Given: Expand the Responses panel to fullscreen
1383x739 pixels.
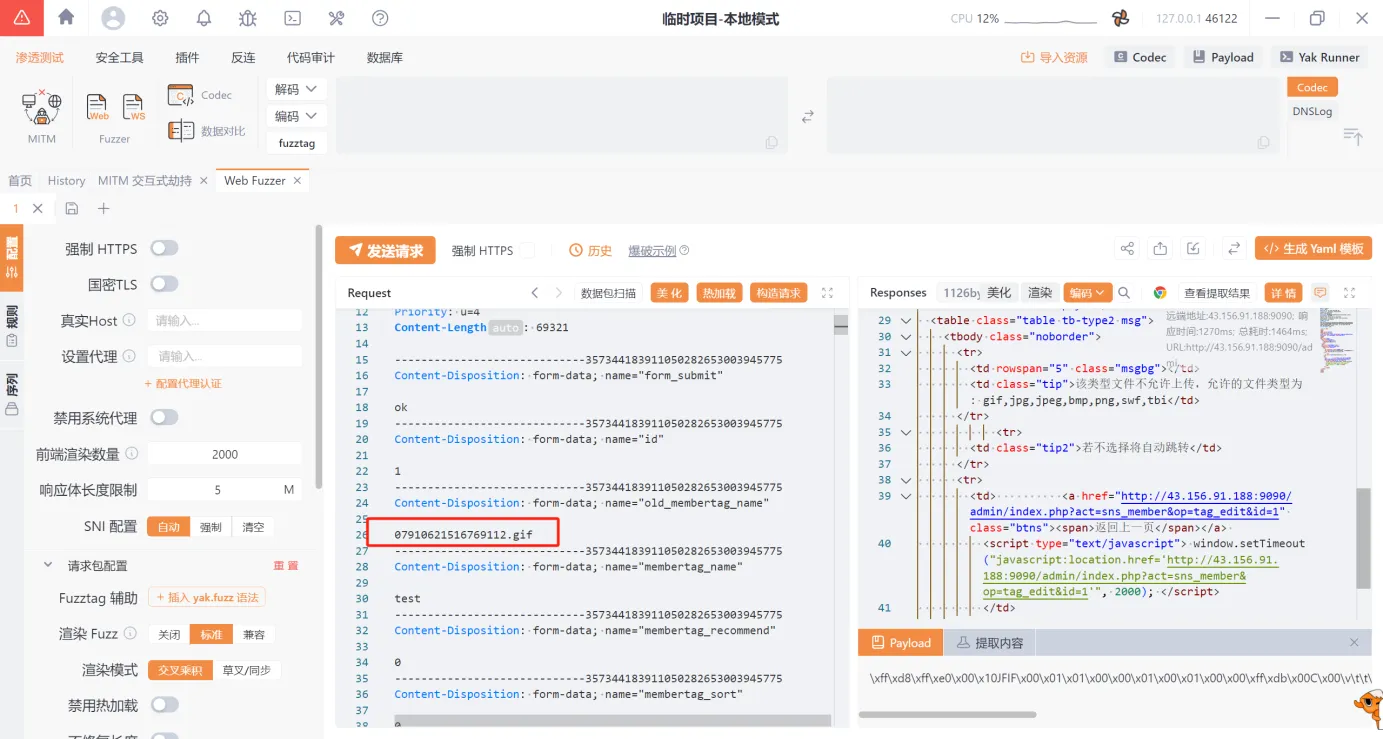Looking at the screenshot, I should coord(1349,293).
